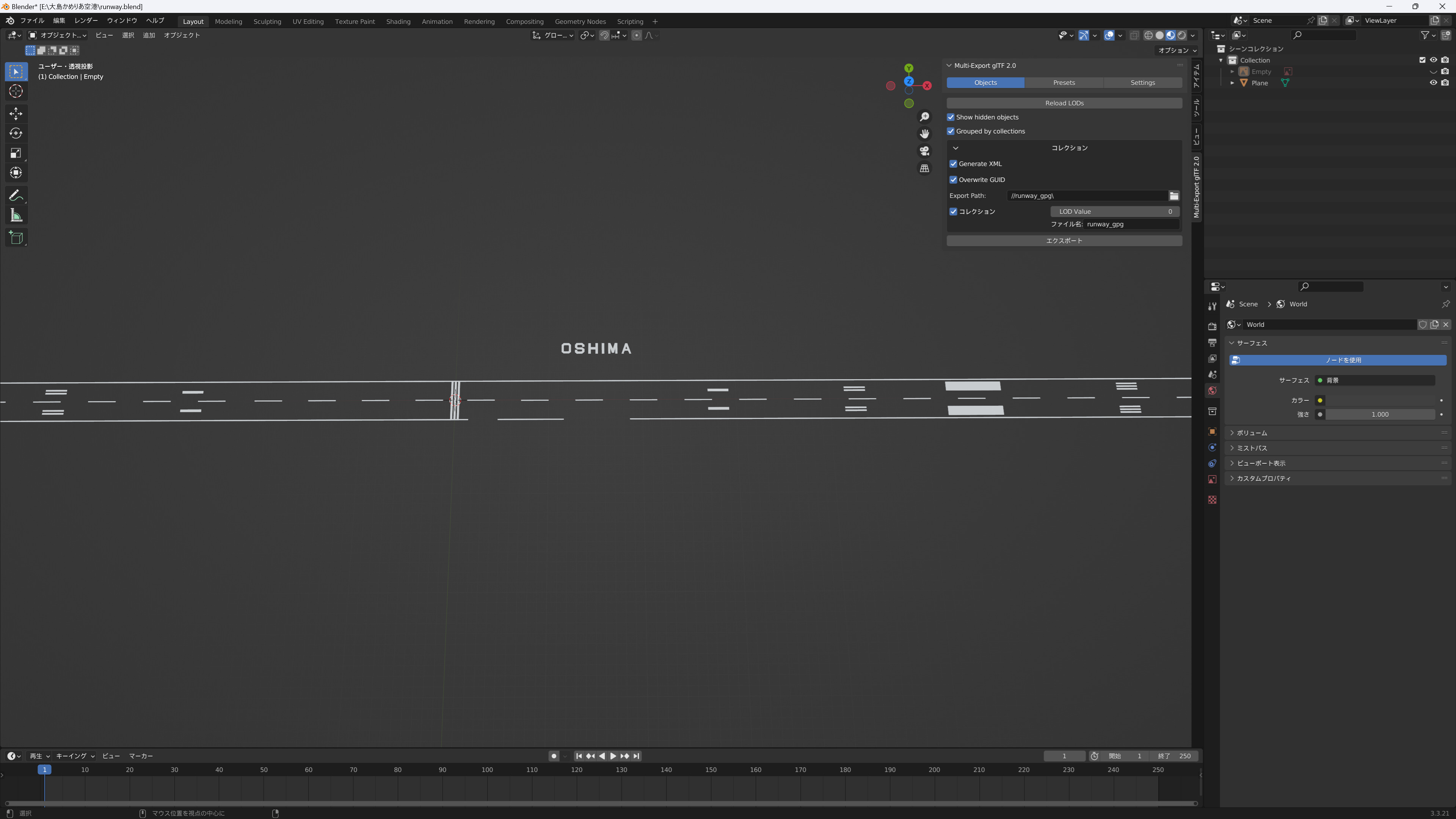Select the Measure tool
Image resolution: width=1456 pixels, height=819 pixels.
(16, 215)
